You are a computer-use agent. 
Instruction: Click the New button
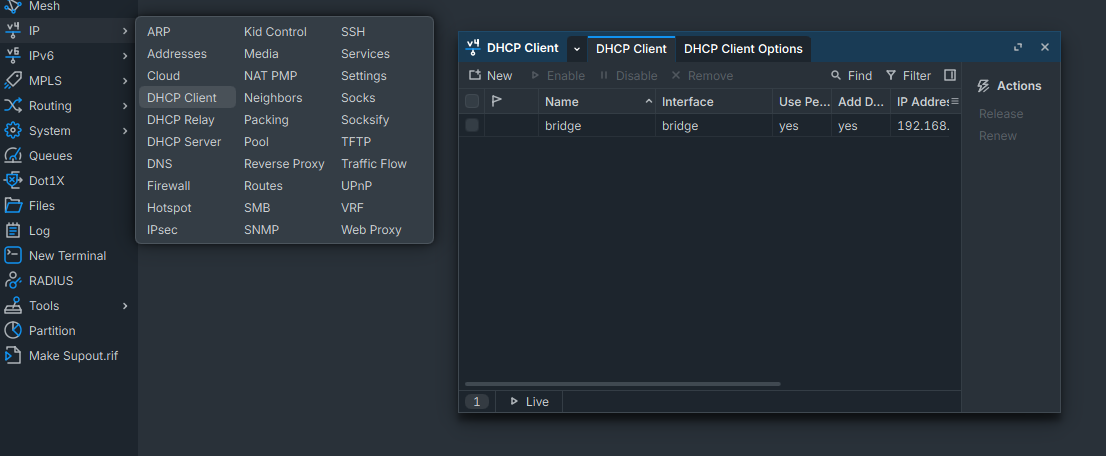490,76
